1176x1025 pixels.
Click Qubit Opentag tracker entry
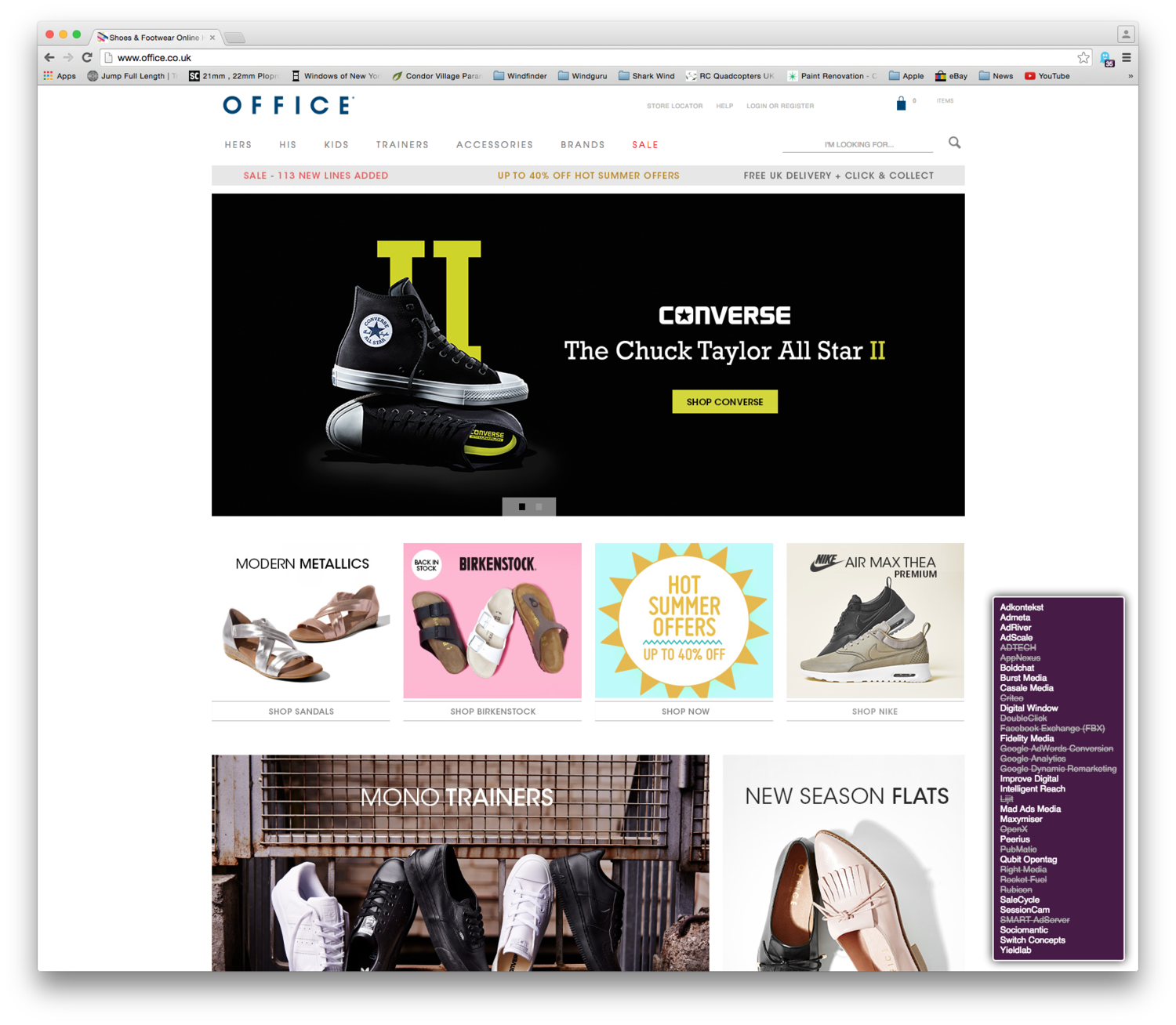pos(1028,860)
